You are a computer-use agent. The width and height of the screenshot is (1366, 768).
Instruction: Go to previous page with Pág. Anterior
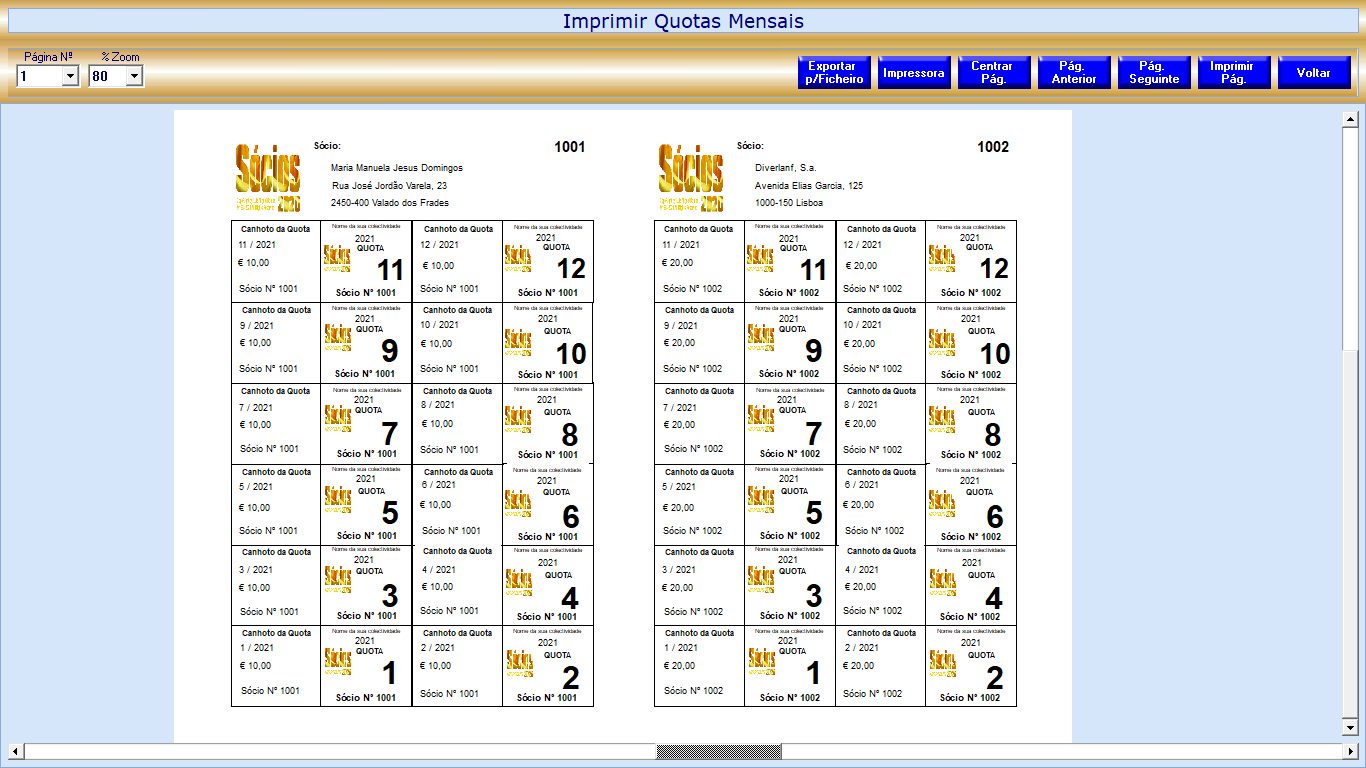click(x=1073, y=73)
